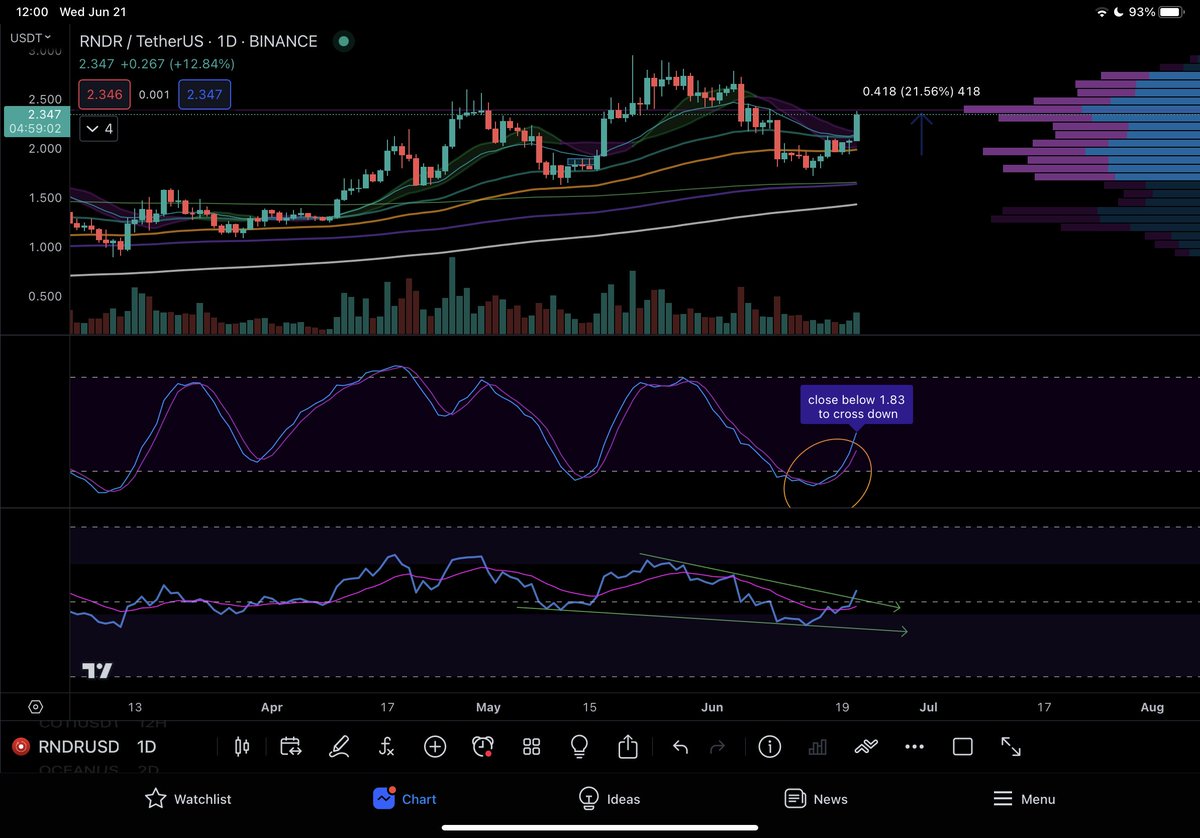Tap the red RNDRUSD symbol logo

[x=19, y=746]
